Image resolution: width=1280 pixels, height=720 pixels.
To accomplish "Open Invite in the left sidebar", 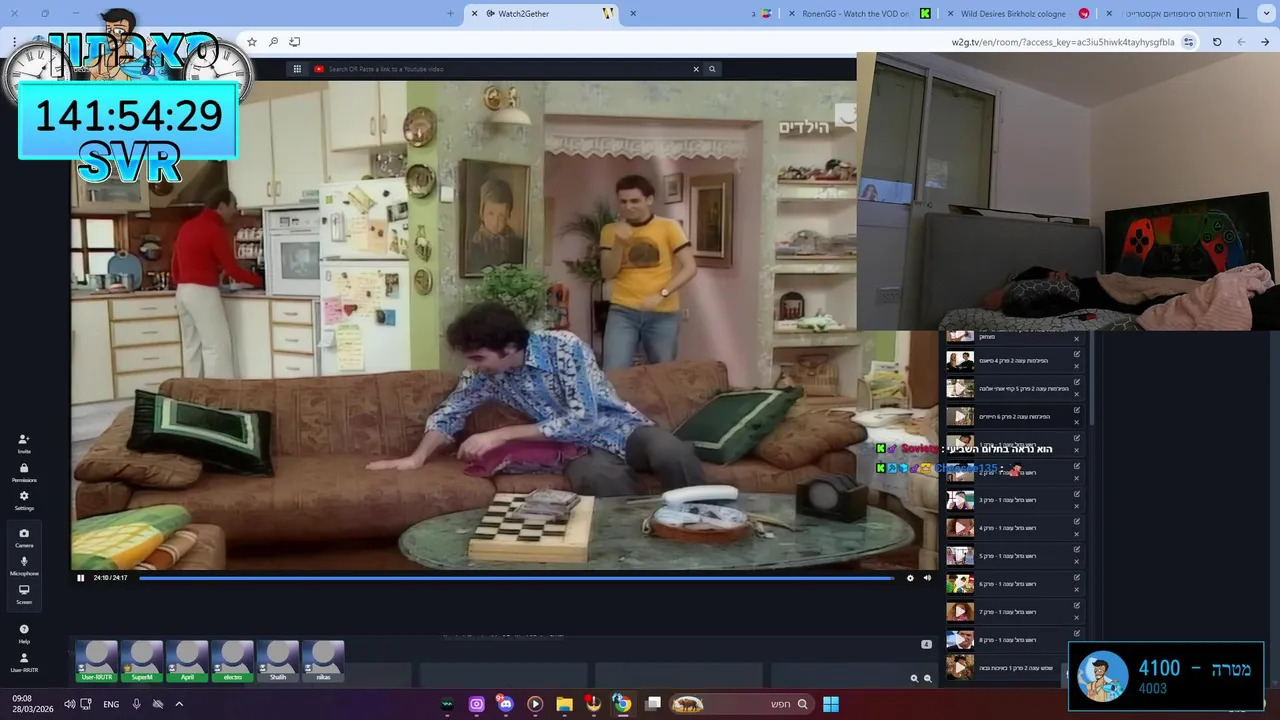I will click(x=24, y=444).
